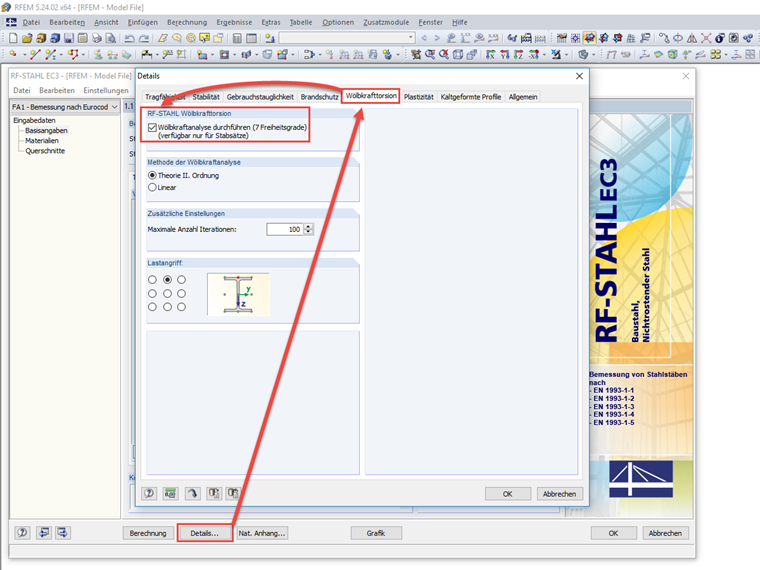Open the Zusatzmodule menu
This screenshot has height=570, width=760.
(x=386, y=22)
